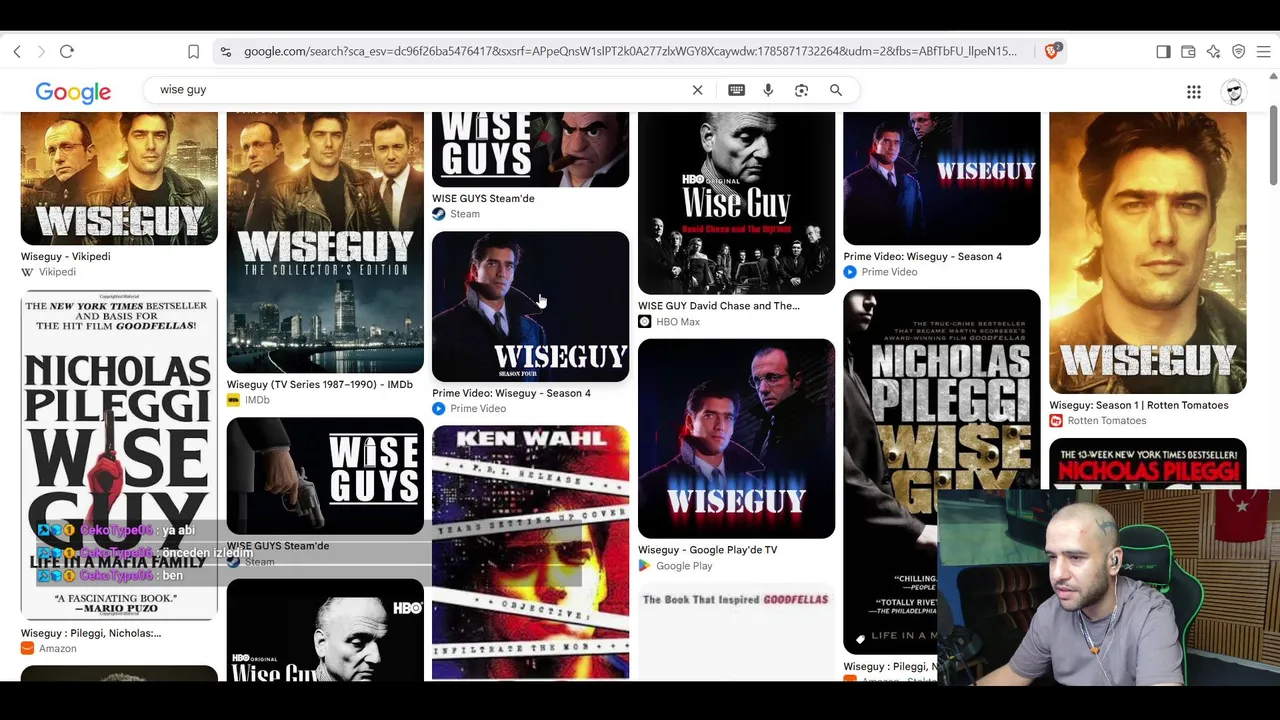
Task: Open the Rotten Tomatoes Wiseguy Season 1 thumbnail
Action: click(x=1147, y=253)
